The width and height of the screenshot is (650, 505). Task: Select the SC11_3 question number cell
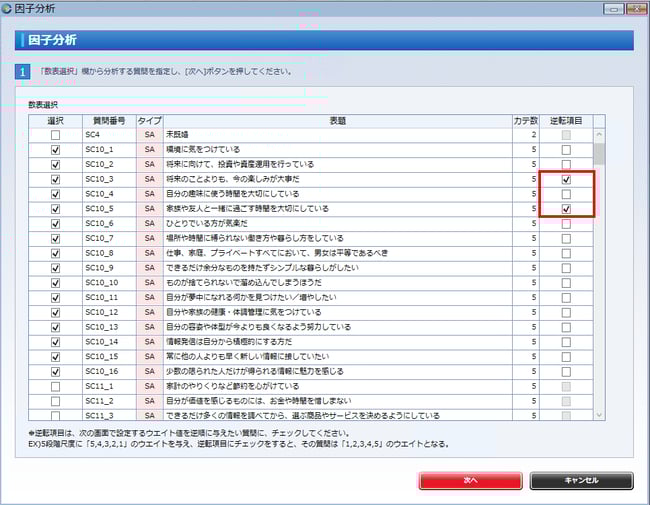click(x=109, y=415)
